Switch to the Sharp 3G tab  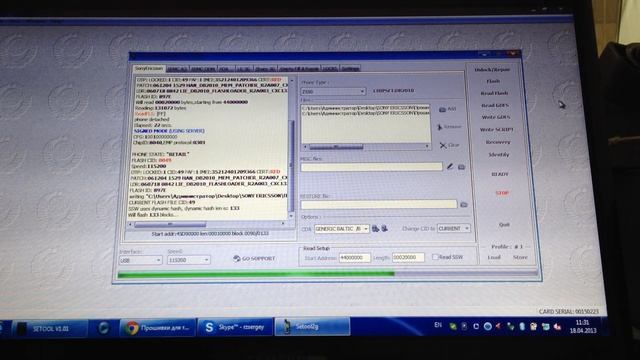click(x=265, y=69)
